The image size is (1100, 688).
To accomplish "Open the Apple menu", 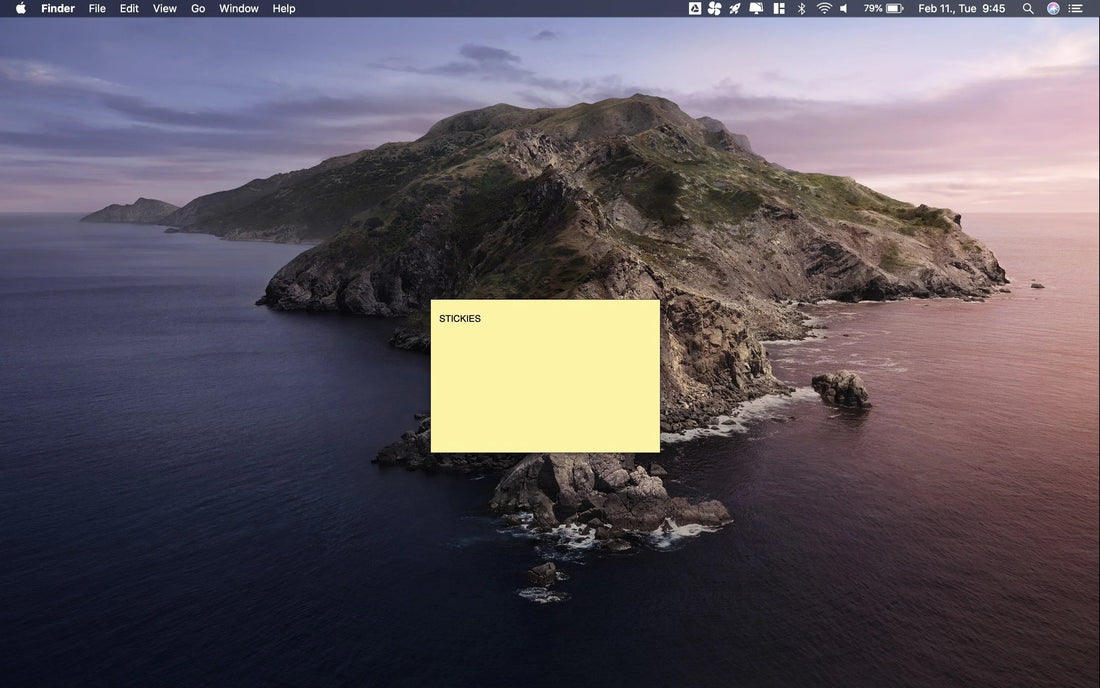I will coord(20,8).
